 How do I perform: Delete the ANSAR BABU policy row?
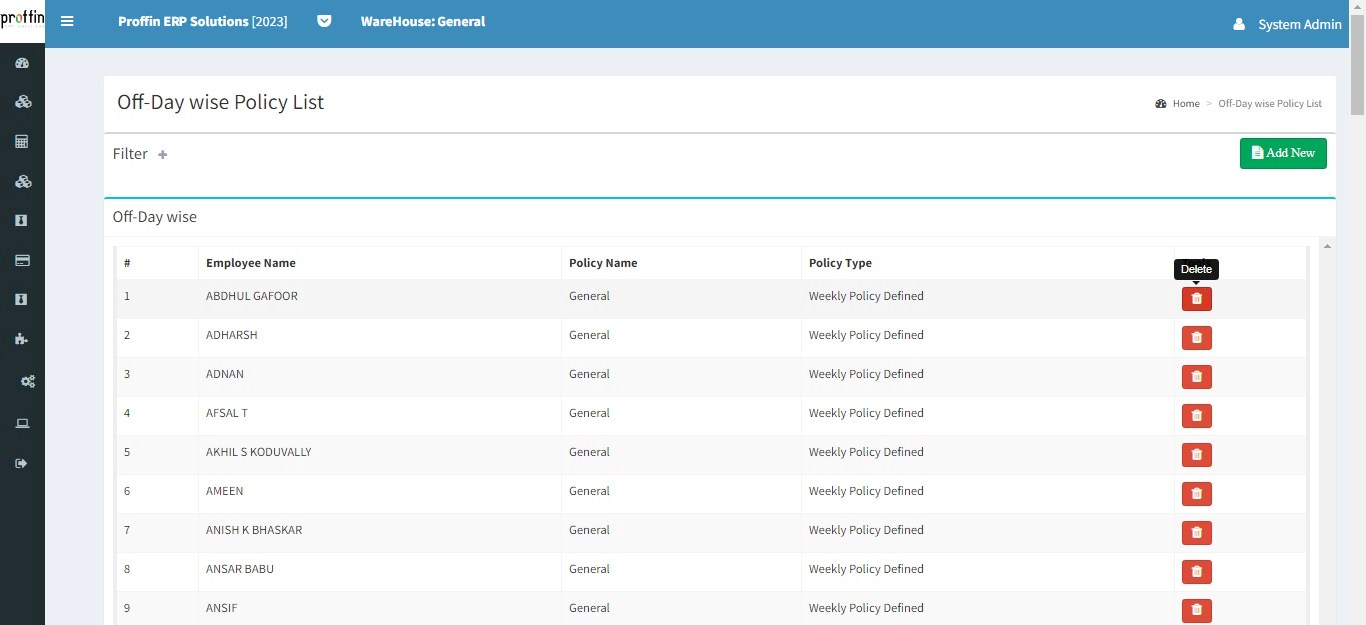1197,572
